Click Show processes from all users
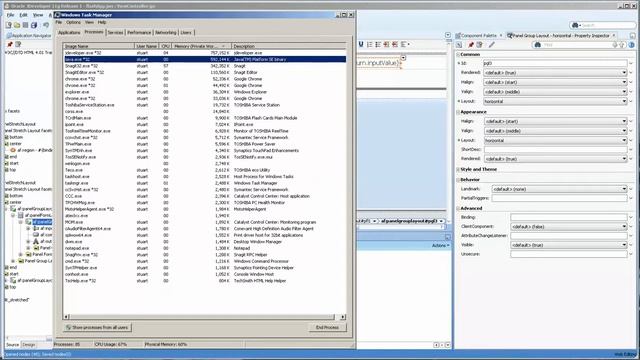This screenshot has height=360, width=640. coord(98,327)
